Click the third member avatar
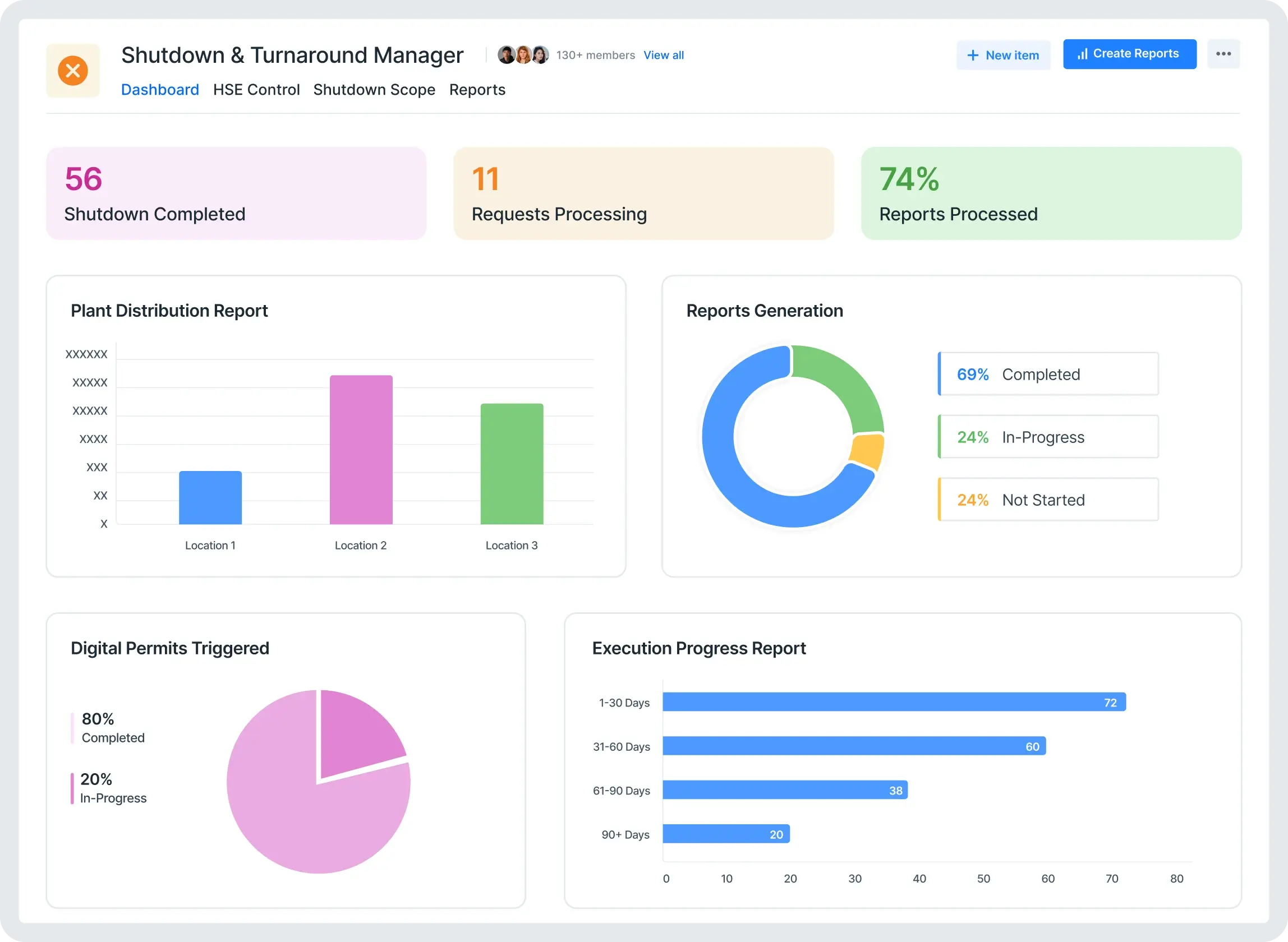 [x=541, y=55]
